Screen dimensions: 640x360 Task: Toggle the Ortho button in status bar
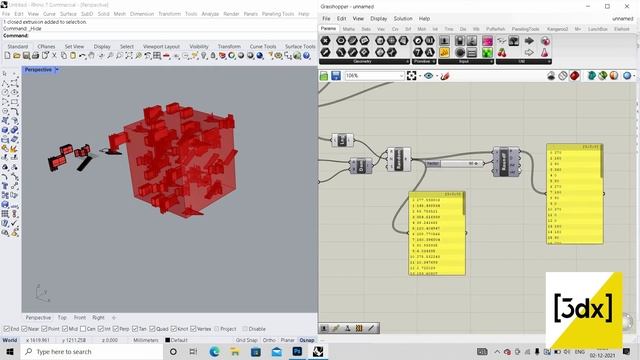(x=269, y=340)
